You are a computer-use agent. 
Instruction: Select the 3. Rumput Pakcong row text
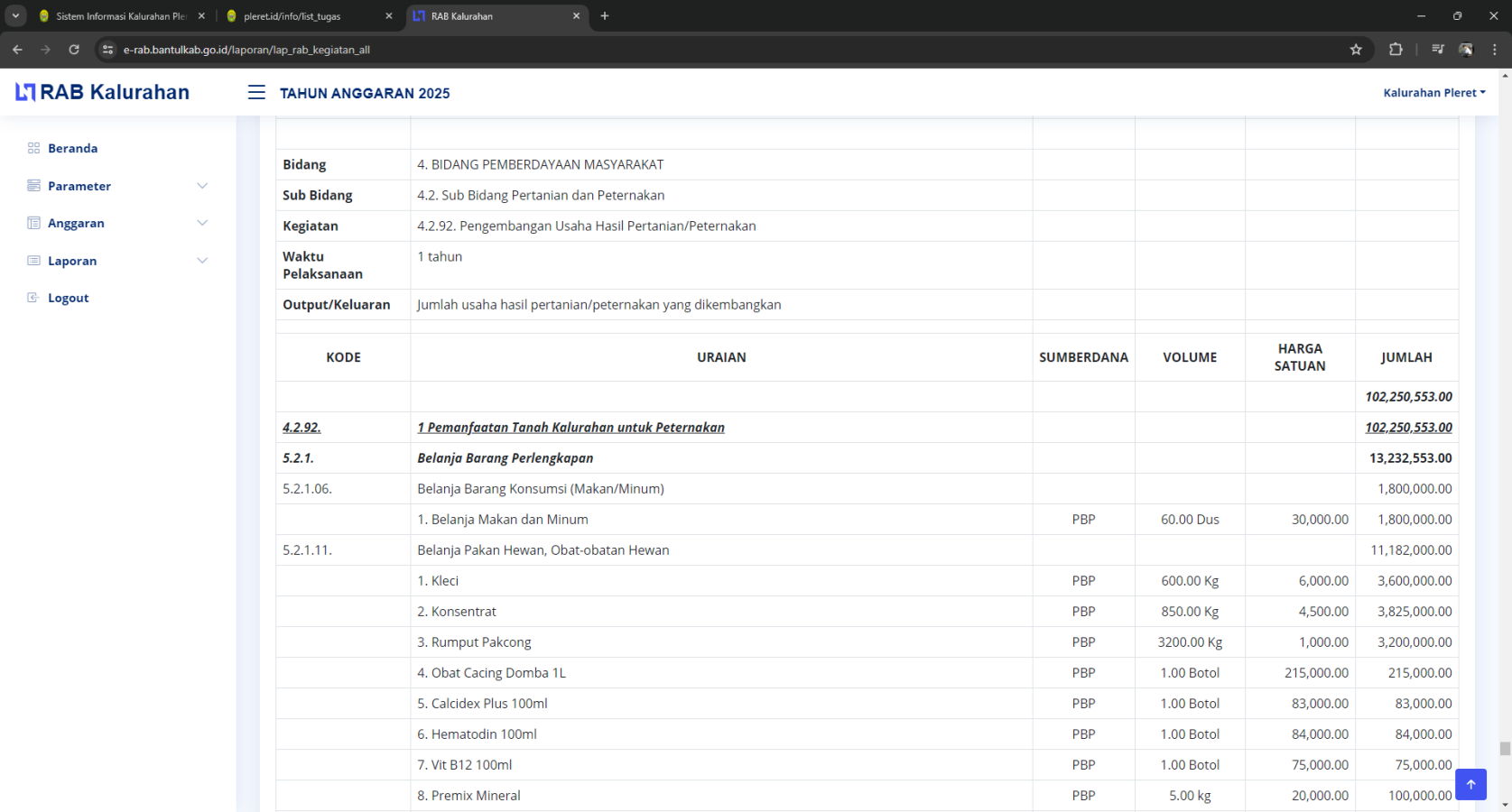click(474, 642)
